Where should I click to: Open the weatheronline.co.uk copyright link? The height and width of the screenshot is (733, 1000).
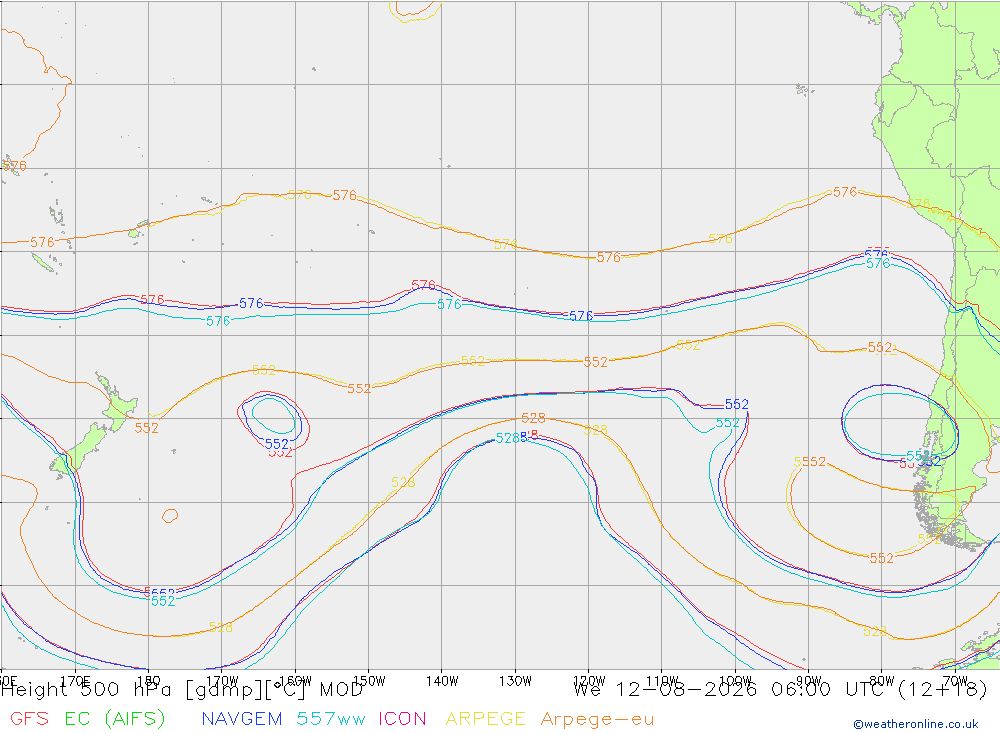[x=916, y=724]
